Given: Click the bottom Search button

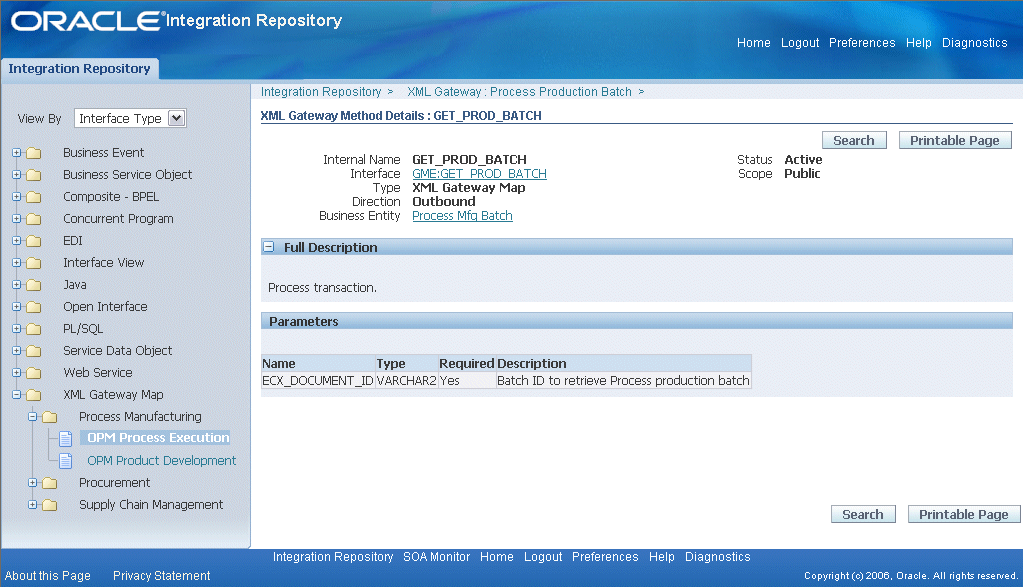Looking at the screenshot, I should coord(863,514).
